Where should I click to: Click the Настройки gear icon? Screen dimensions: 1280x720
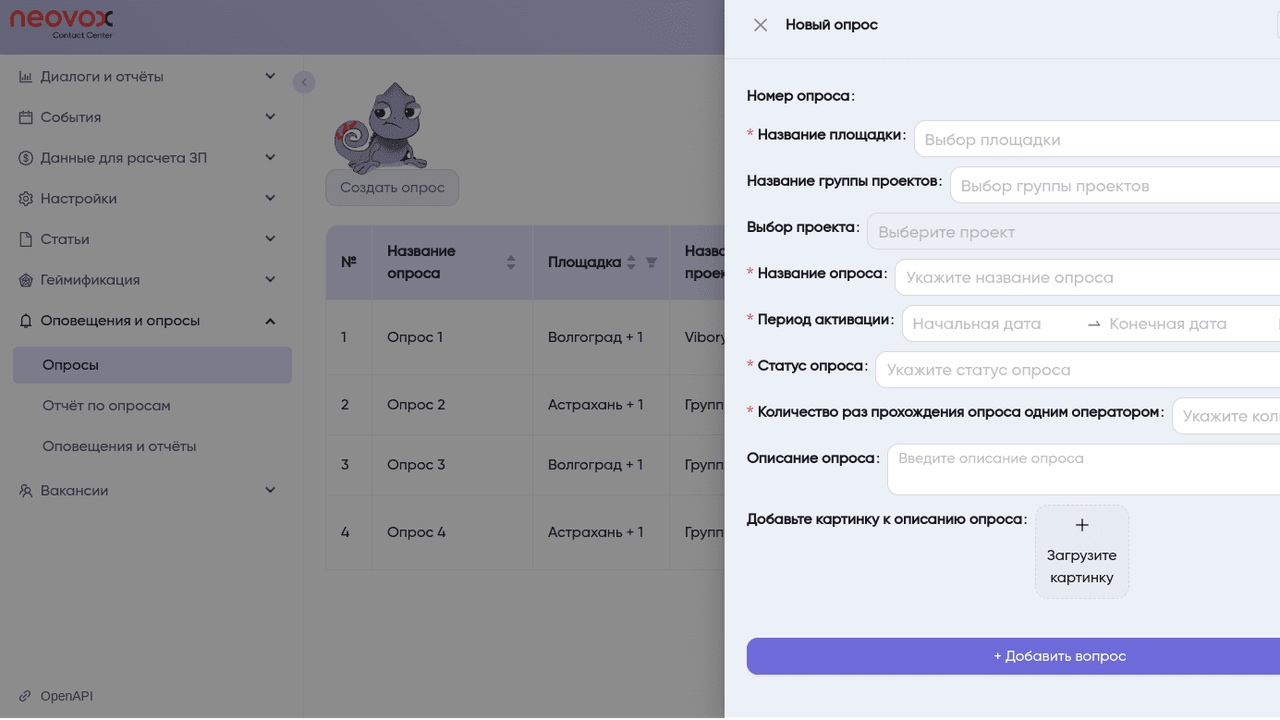pos(26,199)
